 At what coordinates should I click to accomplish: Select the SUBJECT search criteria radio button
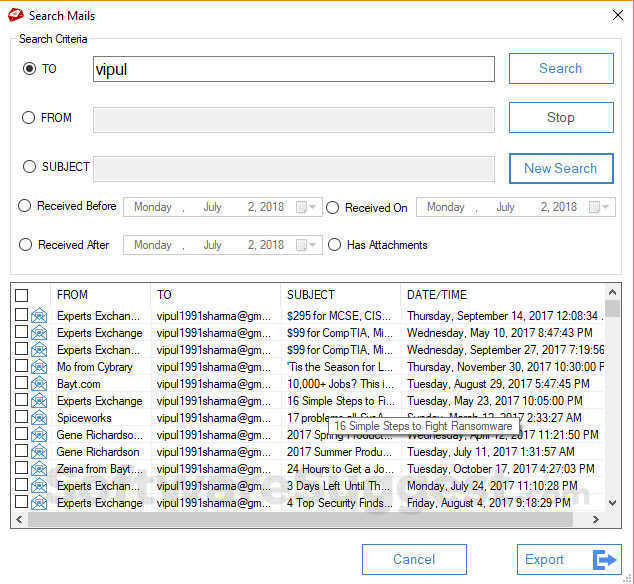click(29, 167)
